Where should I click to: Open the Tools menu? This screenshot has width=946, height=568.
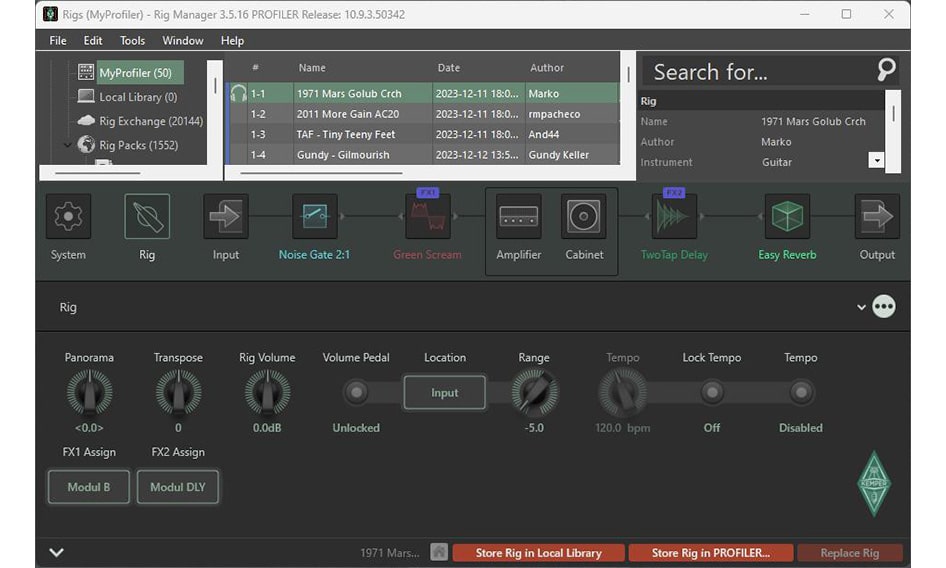(132, 41)
